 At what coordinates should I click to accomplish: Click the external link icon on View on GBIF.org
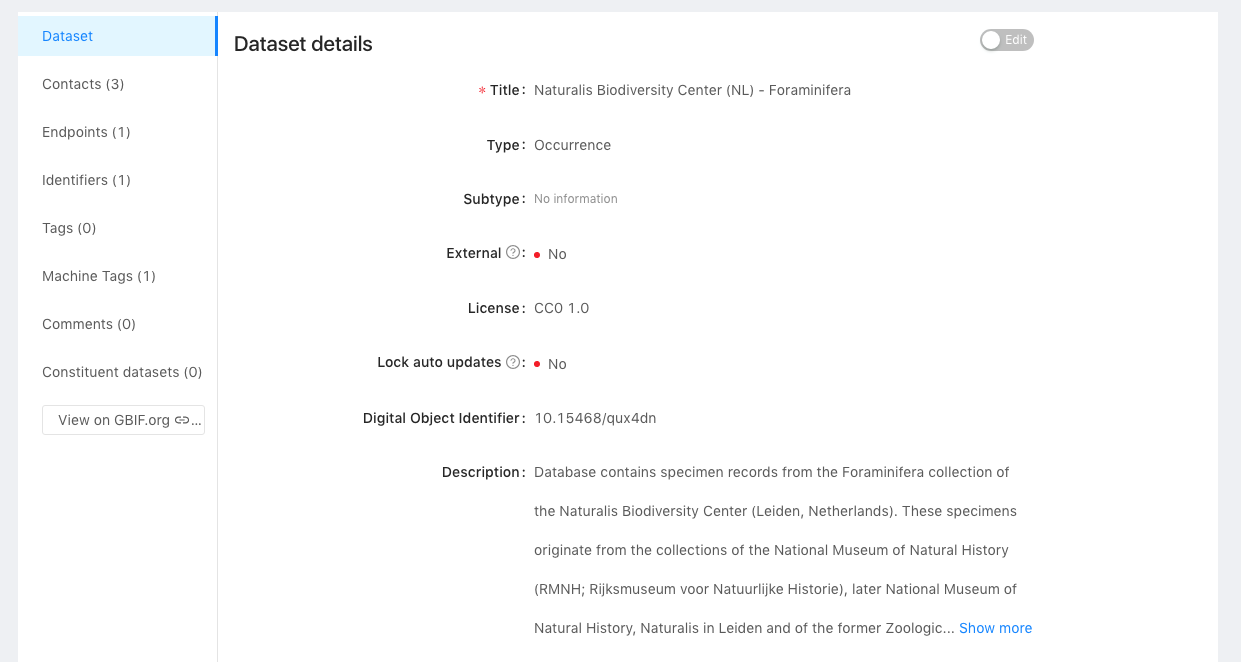coord(185,420)
